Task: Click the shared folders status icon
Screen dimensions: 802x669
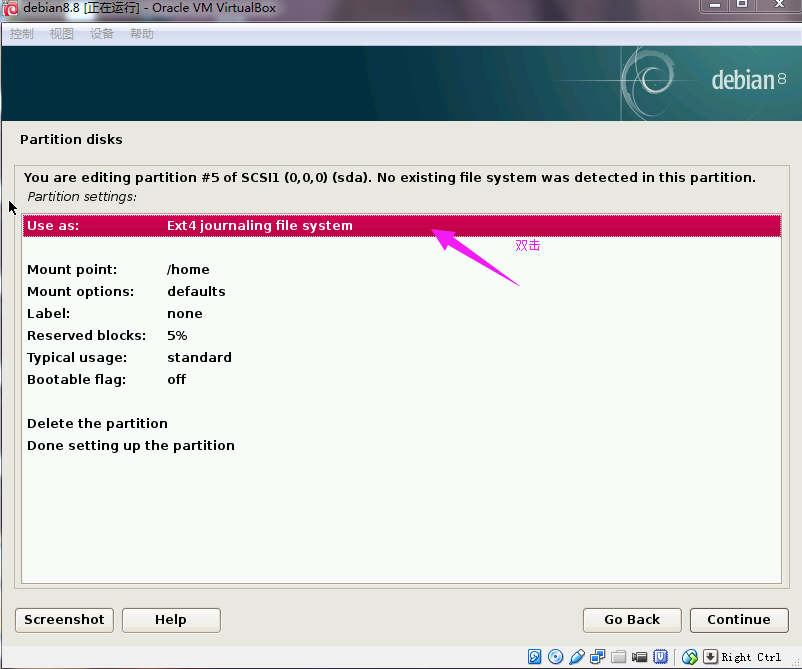Action: [x=619, y=657]
